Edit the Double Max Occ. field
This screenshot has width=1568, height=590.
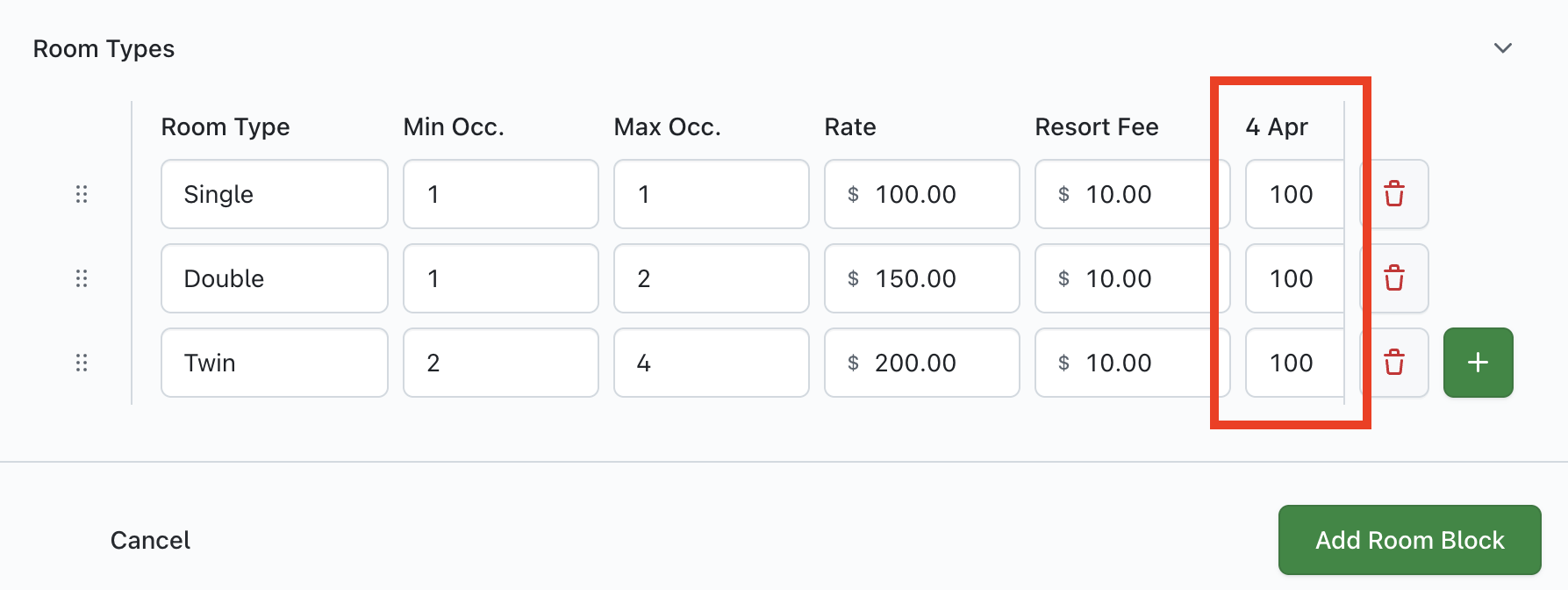[711, 278]
